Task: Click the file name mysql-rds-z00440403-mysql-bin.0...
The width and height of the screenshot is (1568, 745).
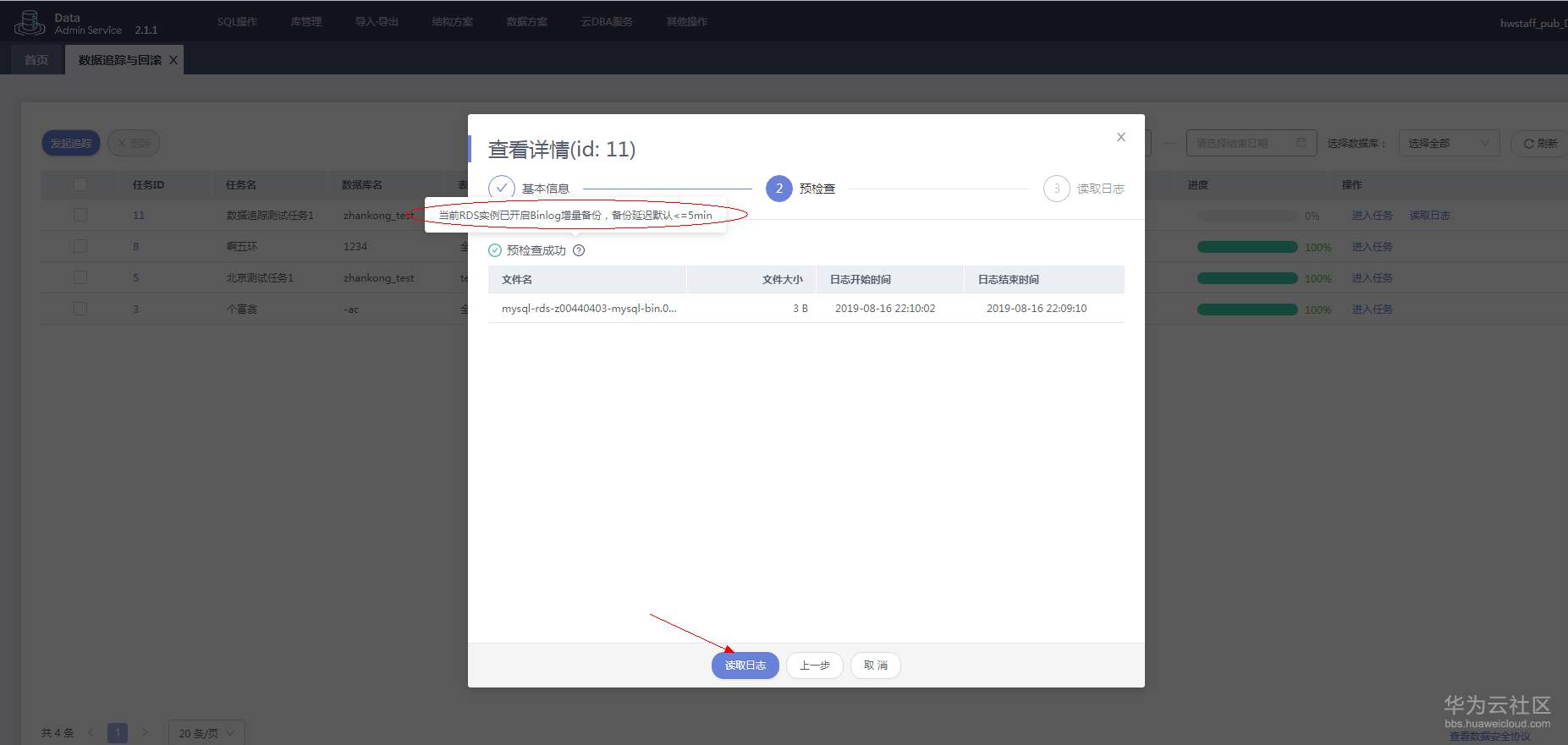Action: coord(589,309)
